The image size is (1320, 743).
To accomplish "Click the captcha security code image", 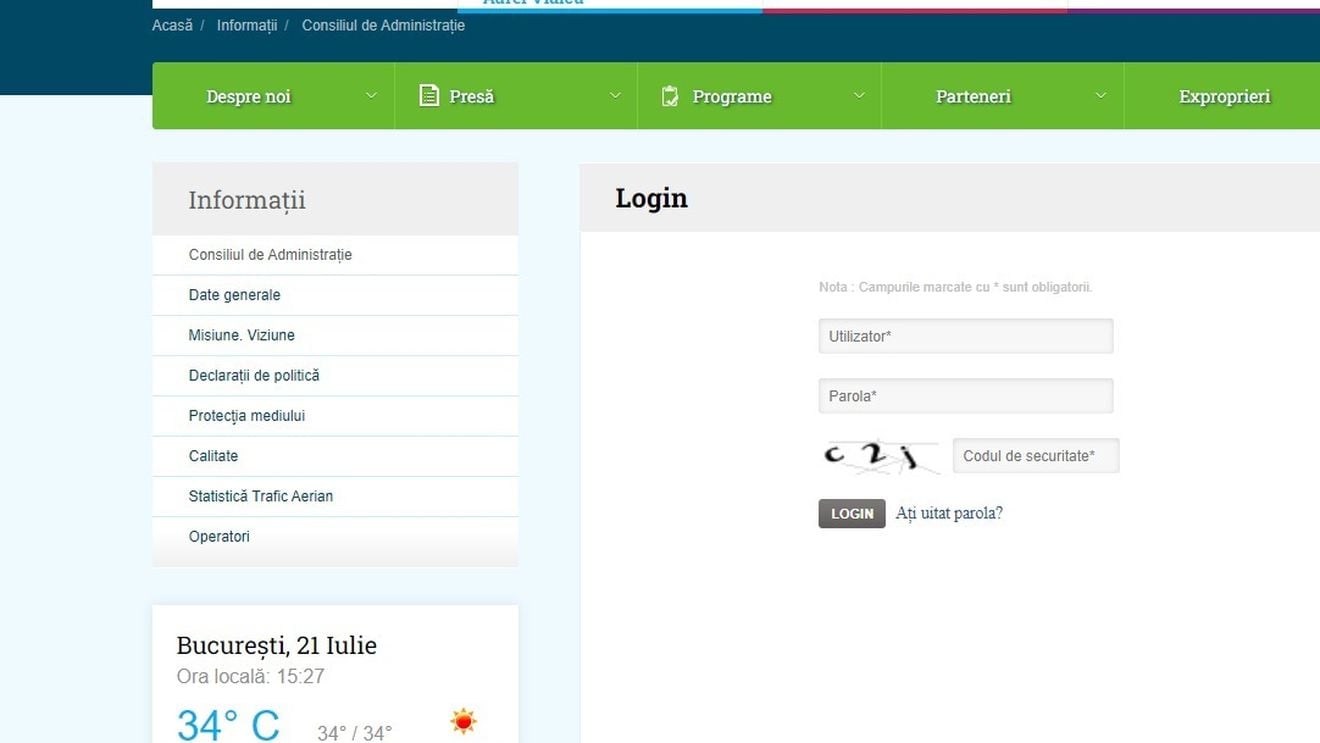I will coord(880,457).
